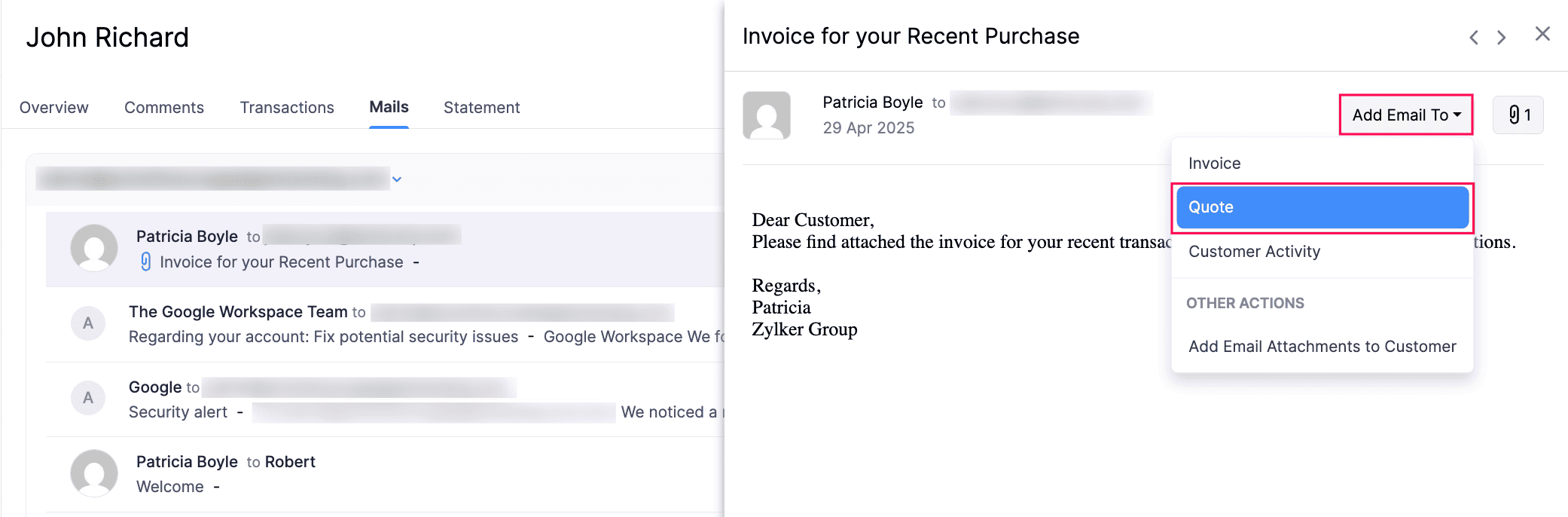Open the Statement tab
1568x517 pixels.
click(481, 108)
